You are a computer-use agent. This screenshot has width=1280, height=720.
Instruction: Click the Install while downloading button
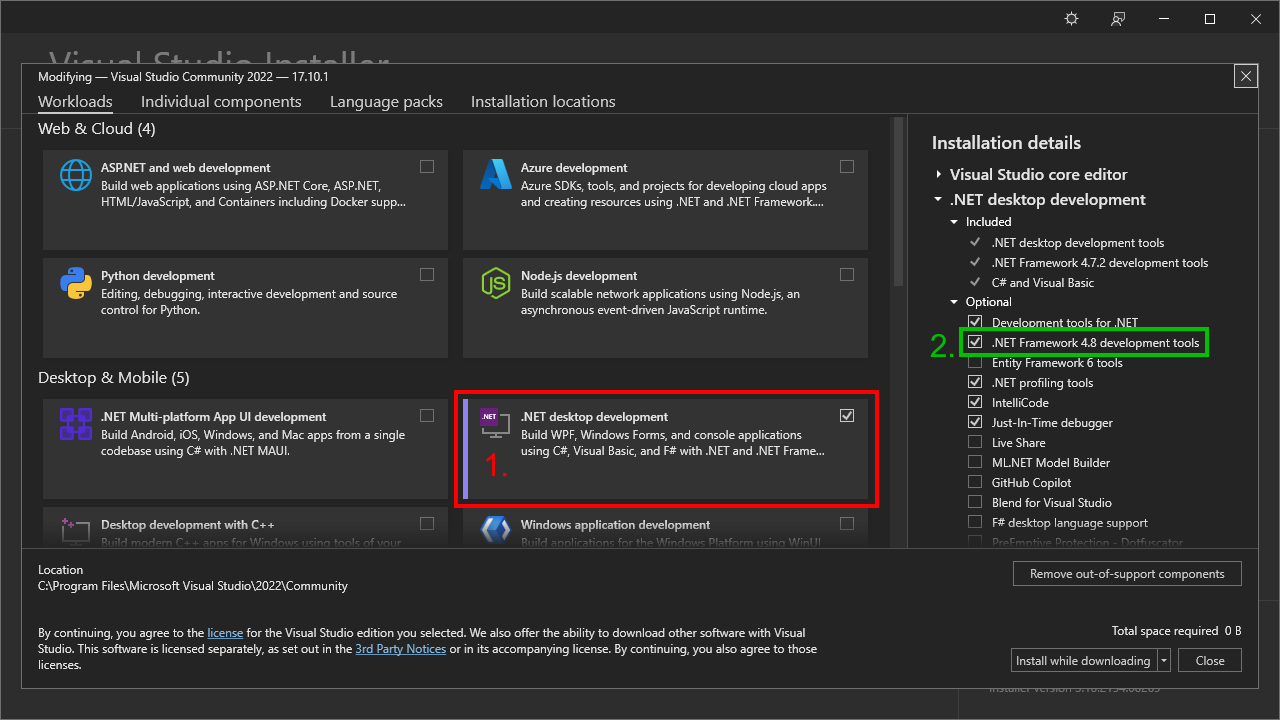[x=1083, y=660]
